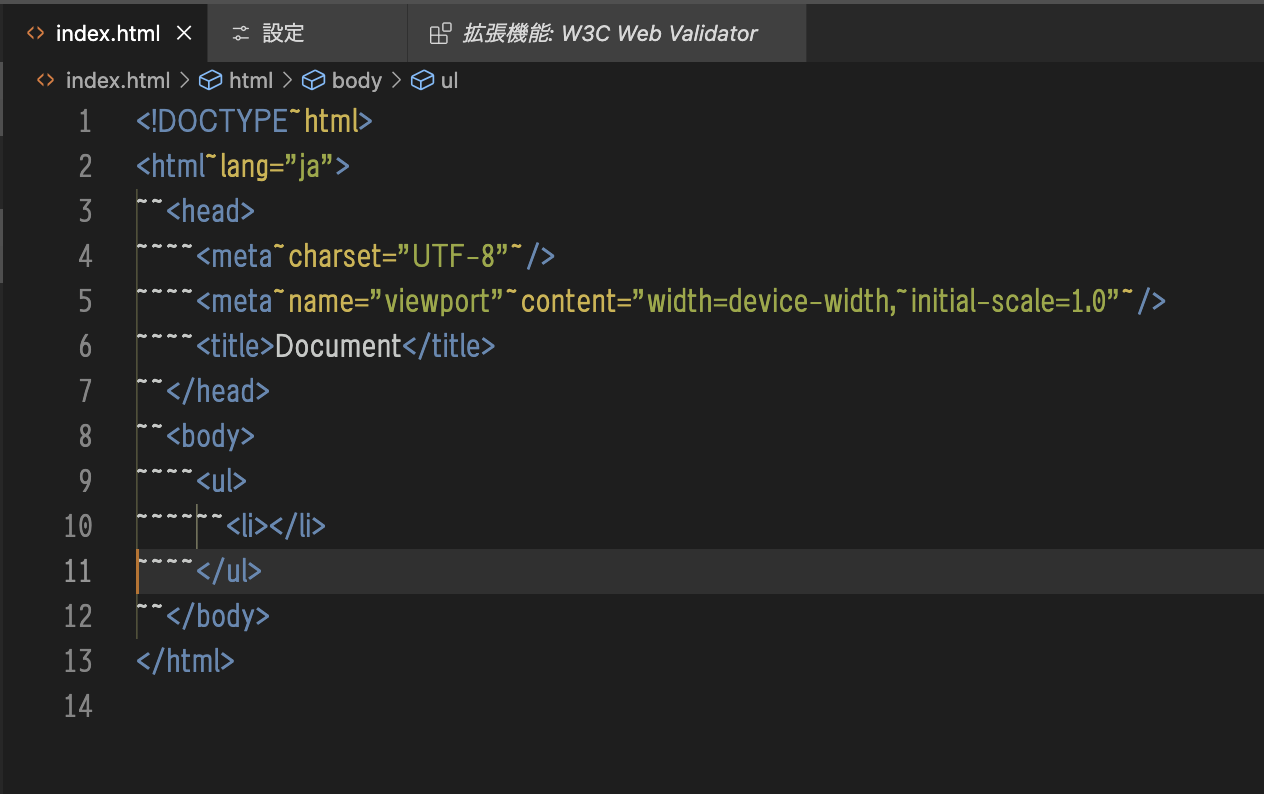The image size is (1264, 794).
Task: Open the body breadcrumb symbol dropdown
Action: tap(357, 80)
